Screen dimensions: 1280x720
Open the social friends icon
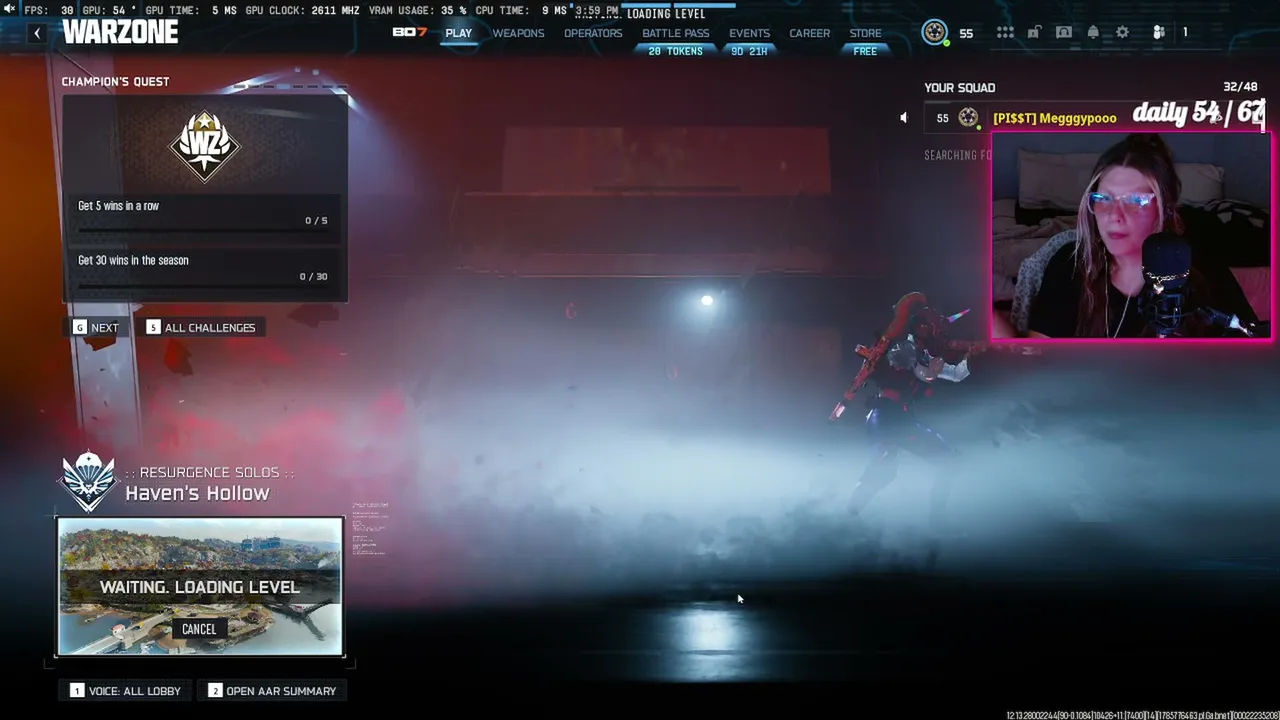pos(1159,32)
